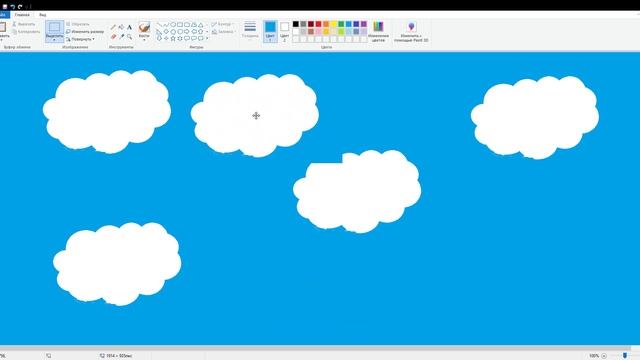
Task: Click the rectangular Select tool icon
Action: (x=54, y=27)
